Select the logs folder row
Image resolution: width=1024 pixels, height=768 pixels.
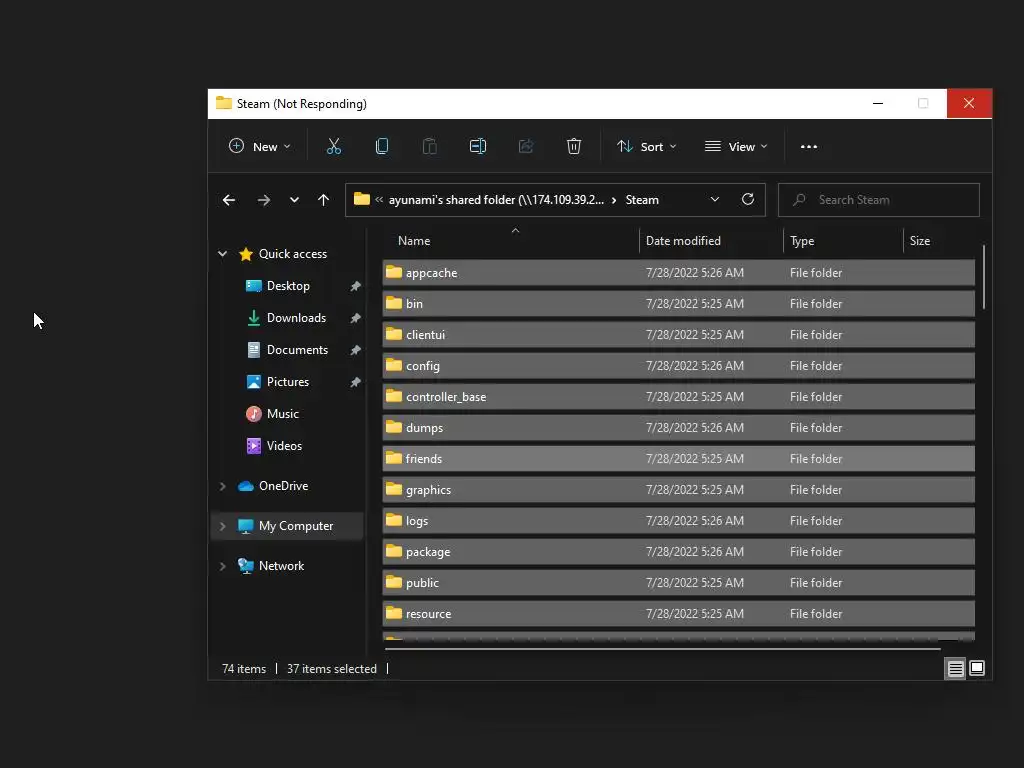click(x=679, y=520)
